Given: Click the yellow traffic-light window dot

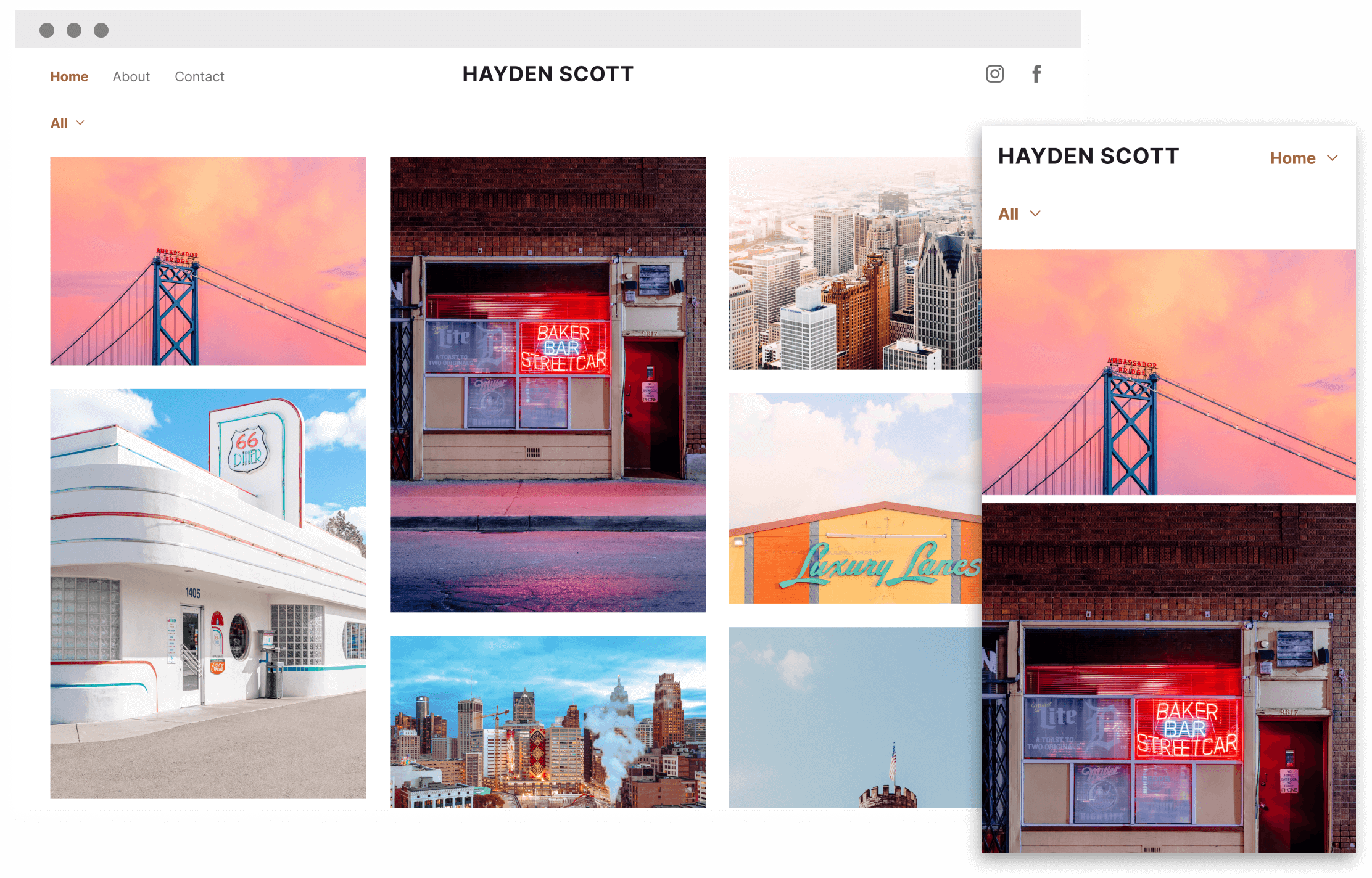Looking at the screenshot, I should (74, 29).
